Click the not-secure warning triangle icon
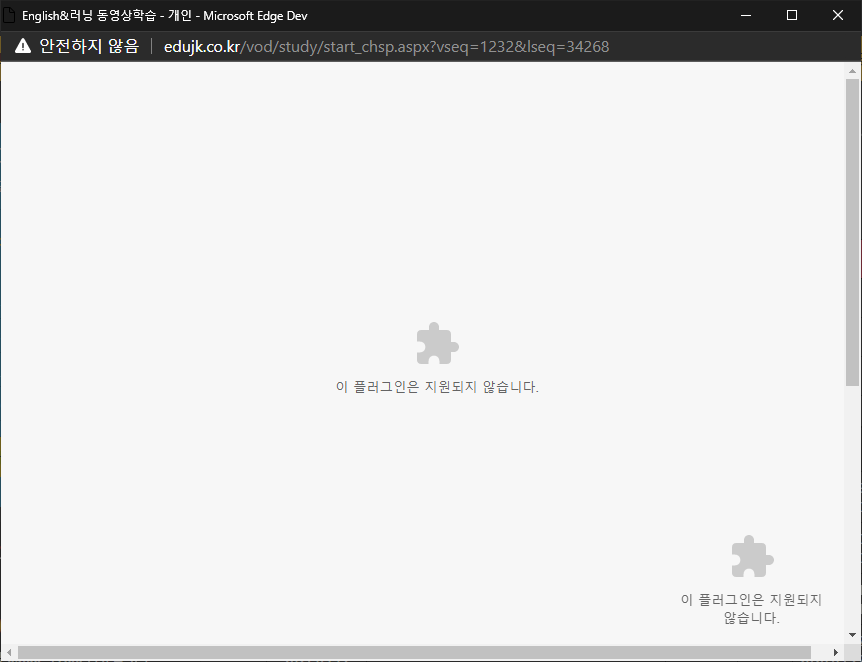 [23, 46]
